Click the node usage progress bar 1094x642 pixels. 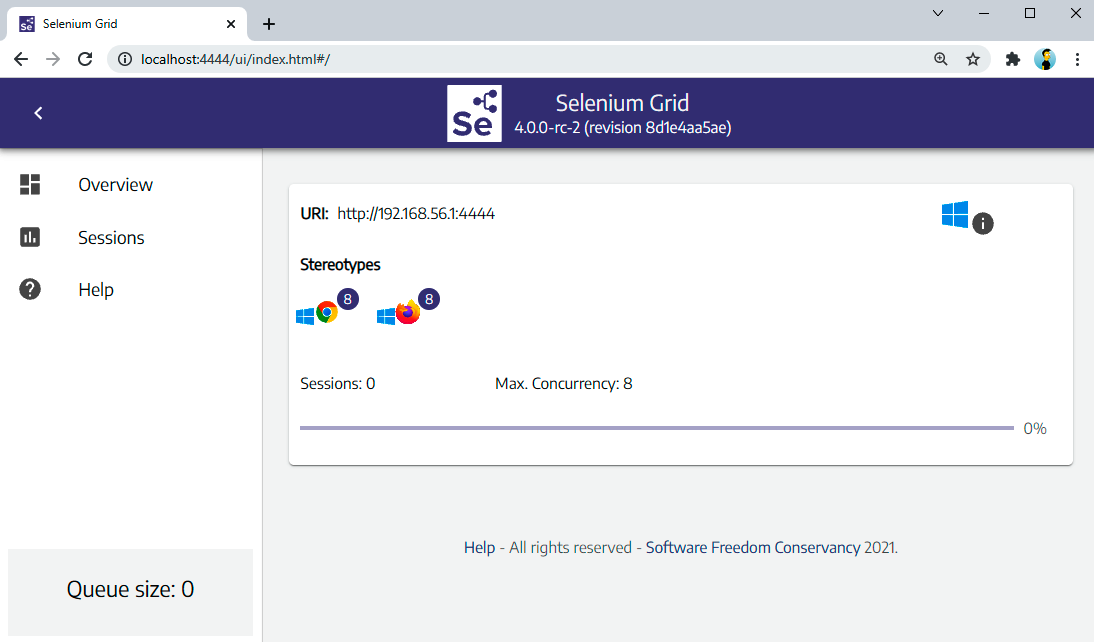[656, 428]
